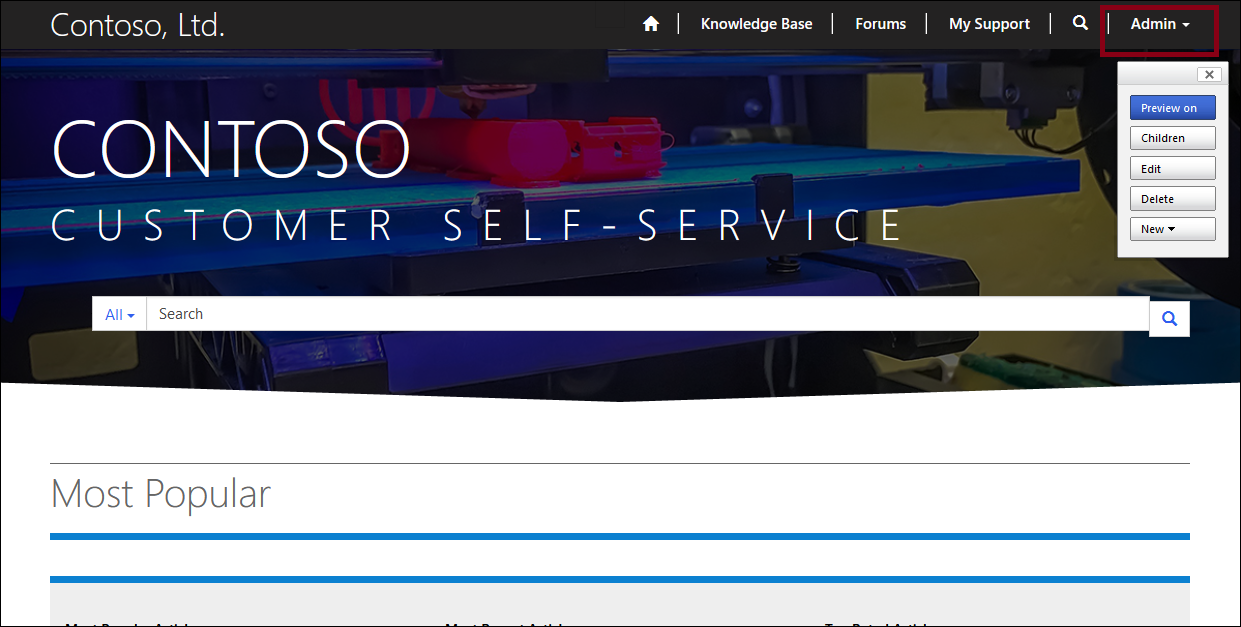Viewport: 1241px width, 627px height.
Task: Click the Contoso, Ltd. site title link
Action: pyautogui.click(x=137, y=25)
